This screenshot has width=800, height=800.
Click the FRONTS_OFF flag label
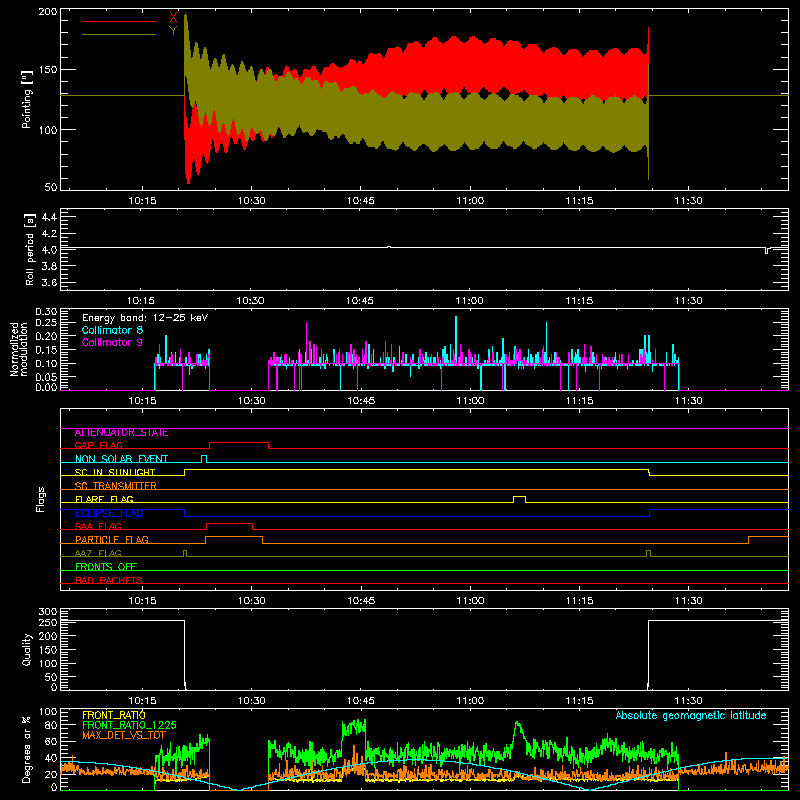[x=106, y=566]
